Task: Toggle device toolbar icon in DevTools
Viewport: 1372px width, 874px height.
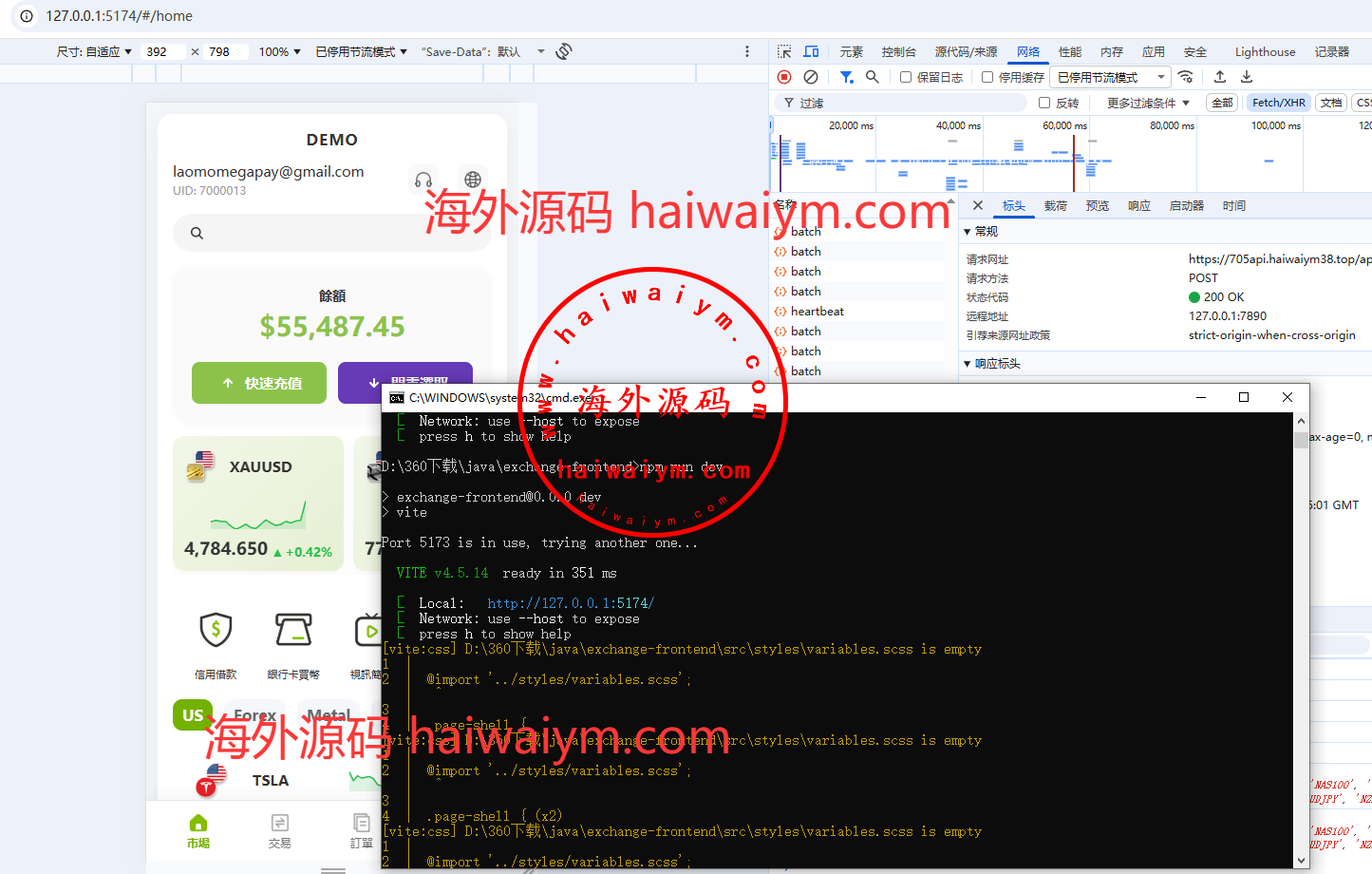Action: point(811,51)
